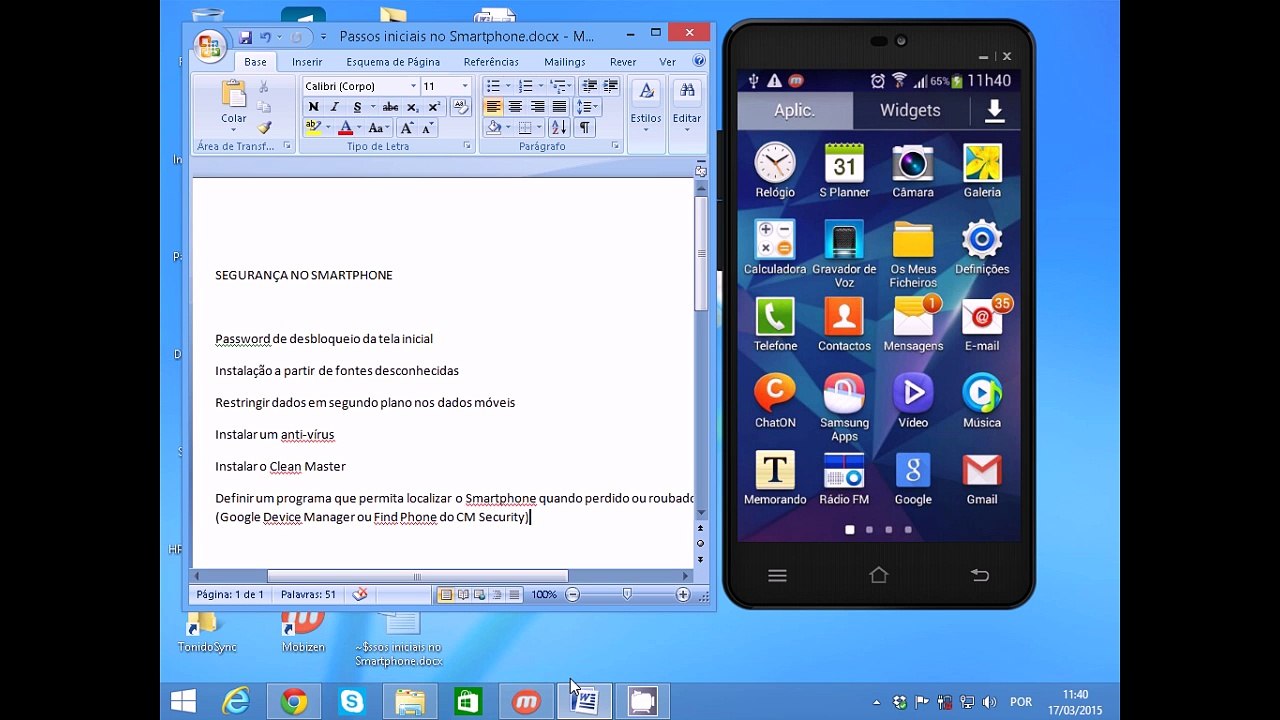Click the Colar paste clipboard icon
The height and width of the screenshot is (720, 1280).
234,95
